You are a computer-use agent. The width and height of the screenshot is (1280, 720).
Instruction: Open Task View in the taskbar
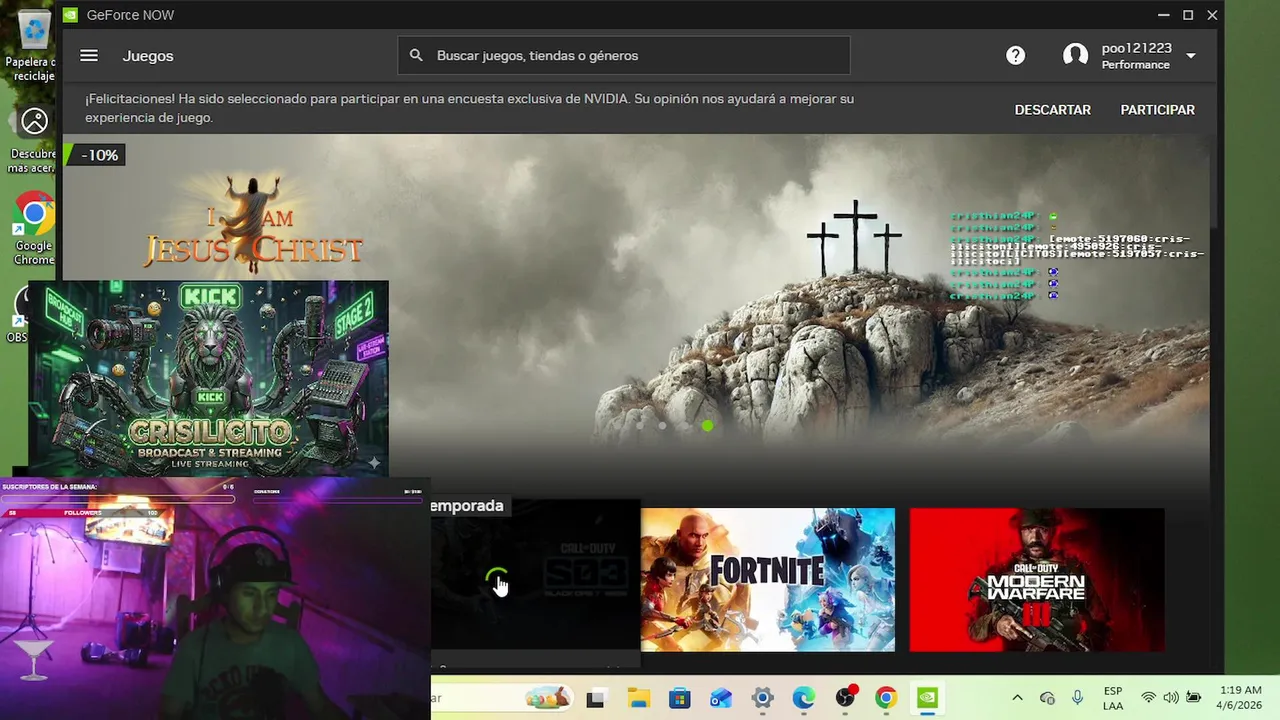(x=595, y=698)
